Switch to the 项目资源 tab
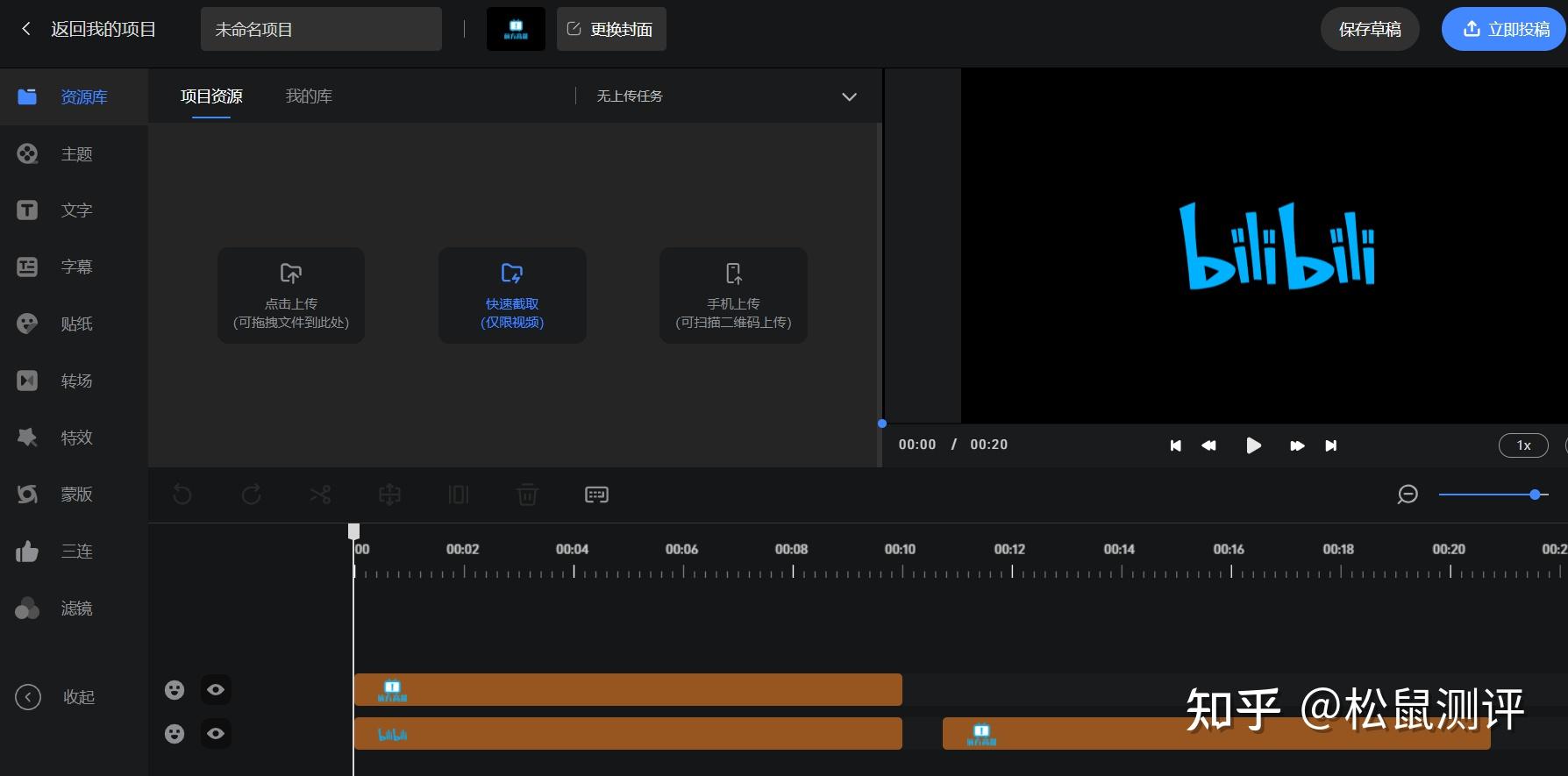This screenshot has width=1568, height=776. tap(211, 96)
